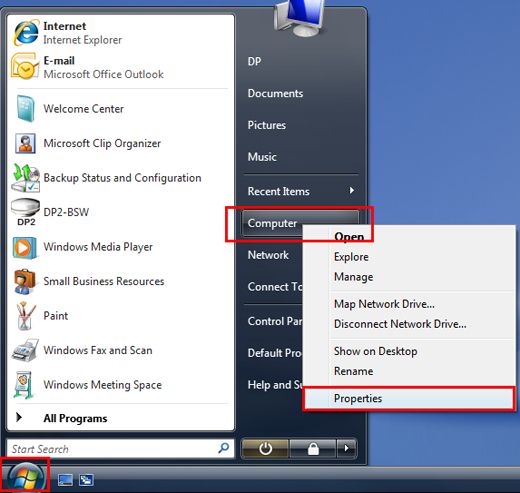Click the "Microsoft Office Outlook" subtitle text

tap(103, 74)
